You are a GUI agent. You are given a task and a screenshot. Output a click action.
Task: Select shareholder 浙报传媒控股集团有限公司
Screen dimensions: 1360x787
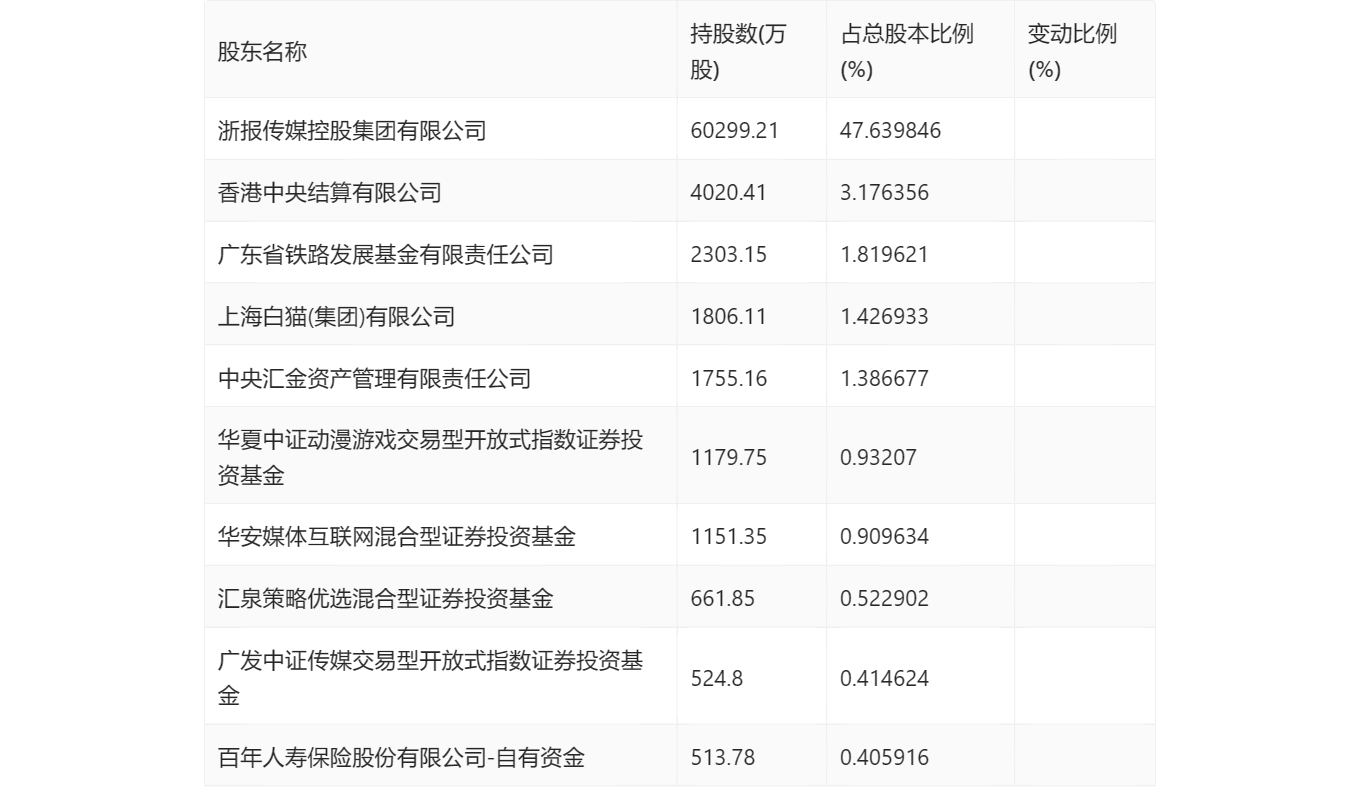[352, 130]
